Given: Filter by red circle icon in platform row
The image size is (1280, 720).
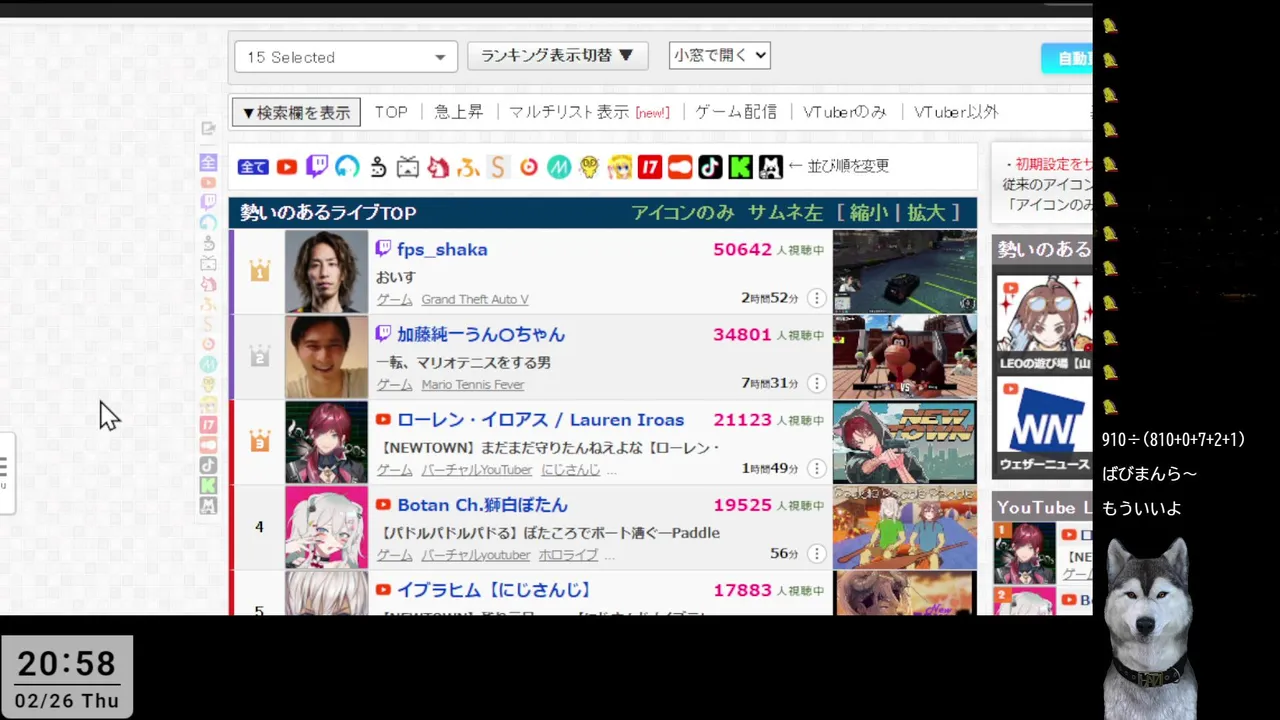Looking at the screenshot, I should pyautogui.click(x=529, y=167).
